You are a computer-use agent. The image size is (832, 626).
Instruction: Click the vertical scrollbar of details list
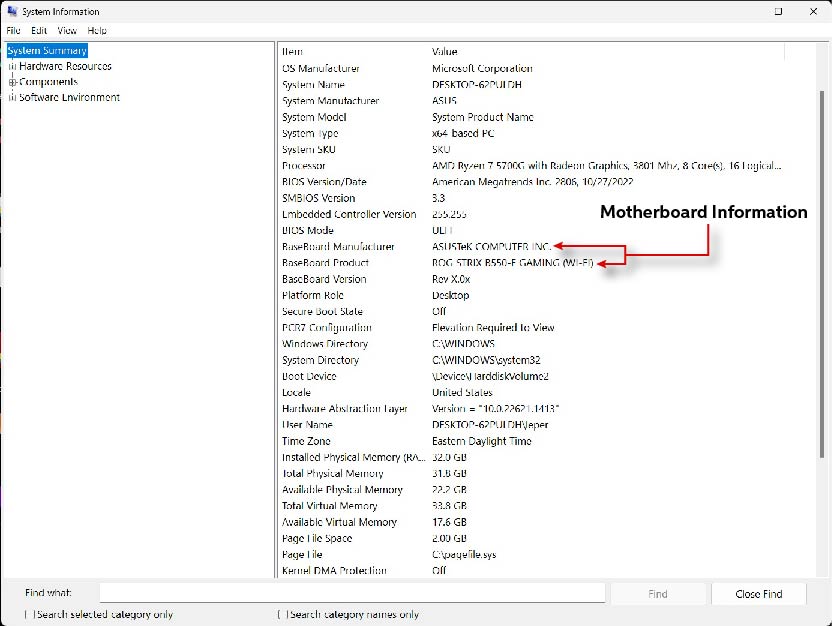(822, 274)
